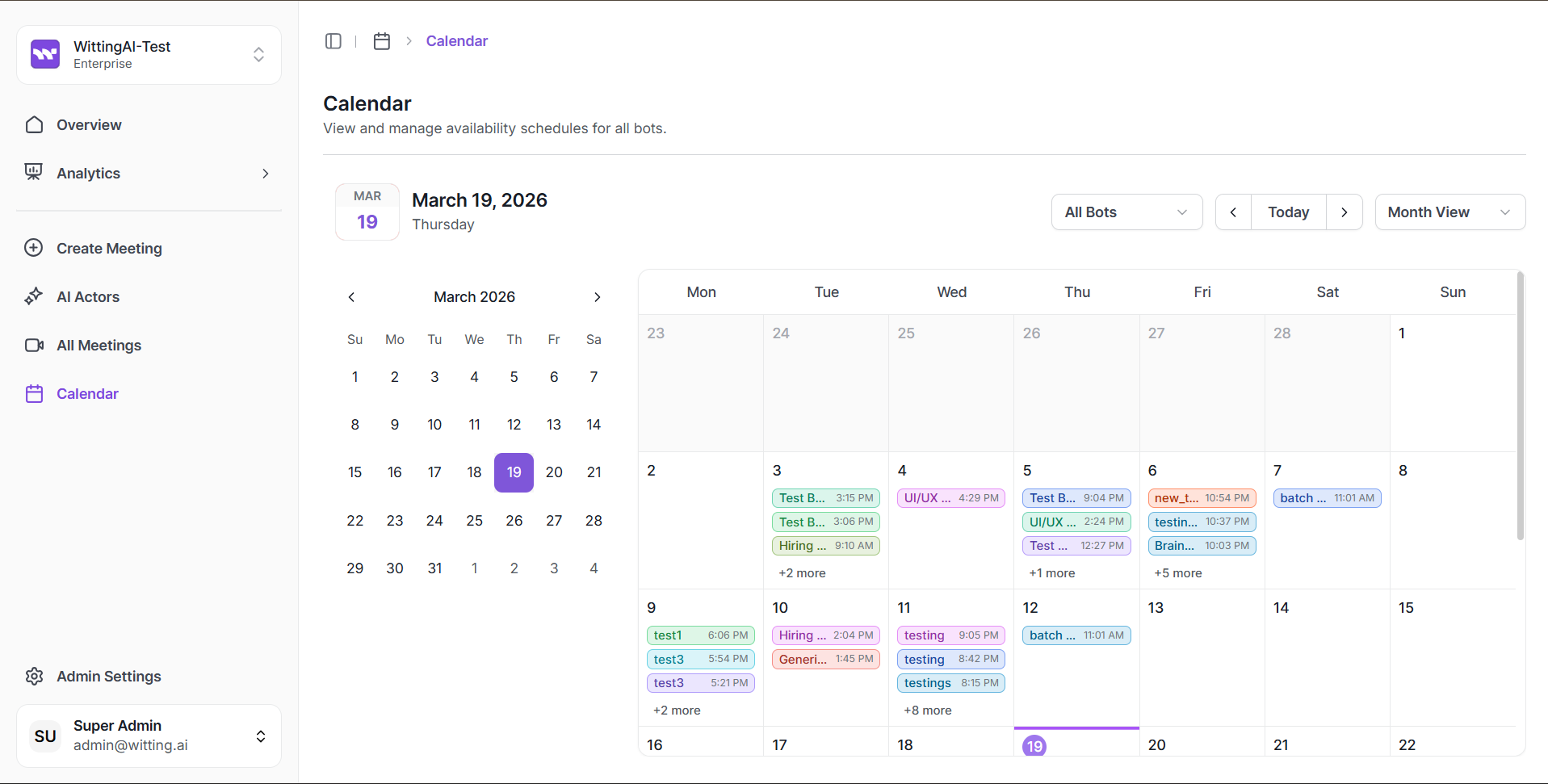Go to previous period in the main calendar
Screen dimensions: 1548x784
click(1233, 212)
